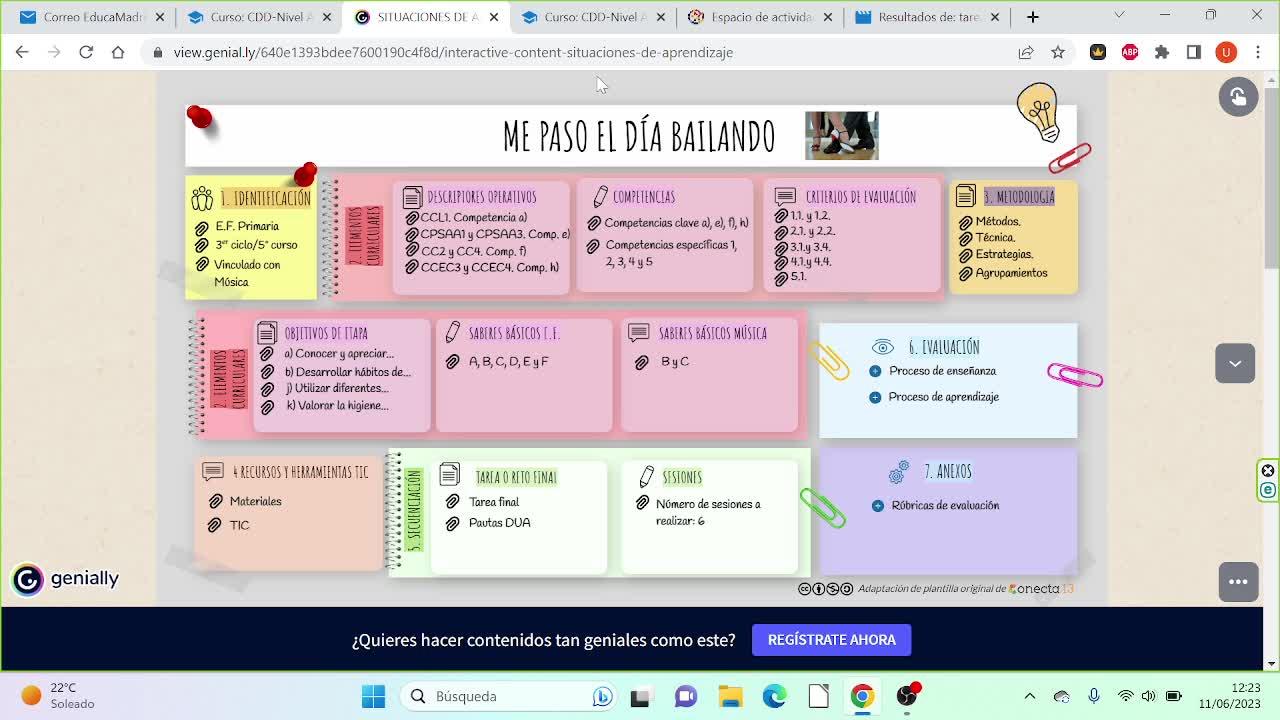Open File Explorer from taskbar
The height and width of the screenshot is (720, 1280).
click(x=730, y=696)
